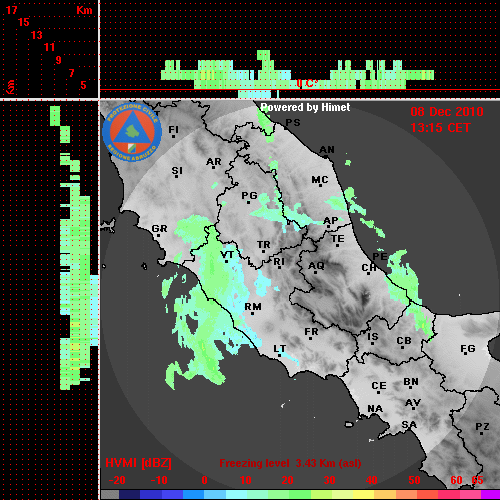
Task: Click the AQ city label
Action: click(316, 266)
